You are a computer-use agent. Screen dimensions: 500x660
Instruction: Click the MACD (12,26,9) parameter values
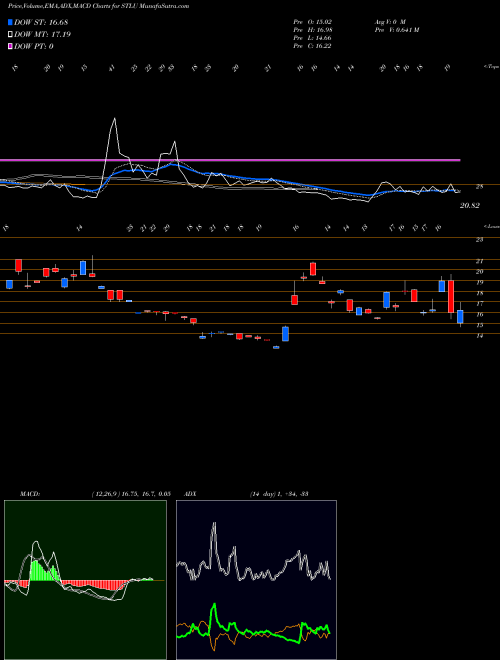pos(131,493)
